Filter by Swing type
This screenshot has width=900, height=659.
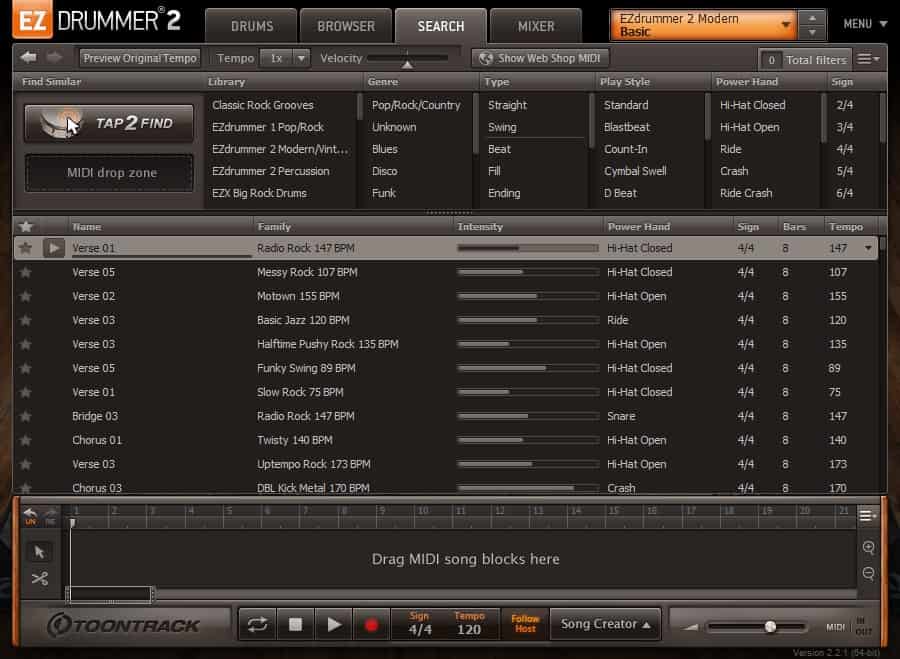coord(502,127)
